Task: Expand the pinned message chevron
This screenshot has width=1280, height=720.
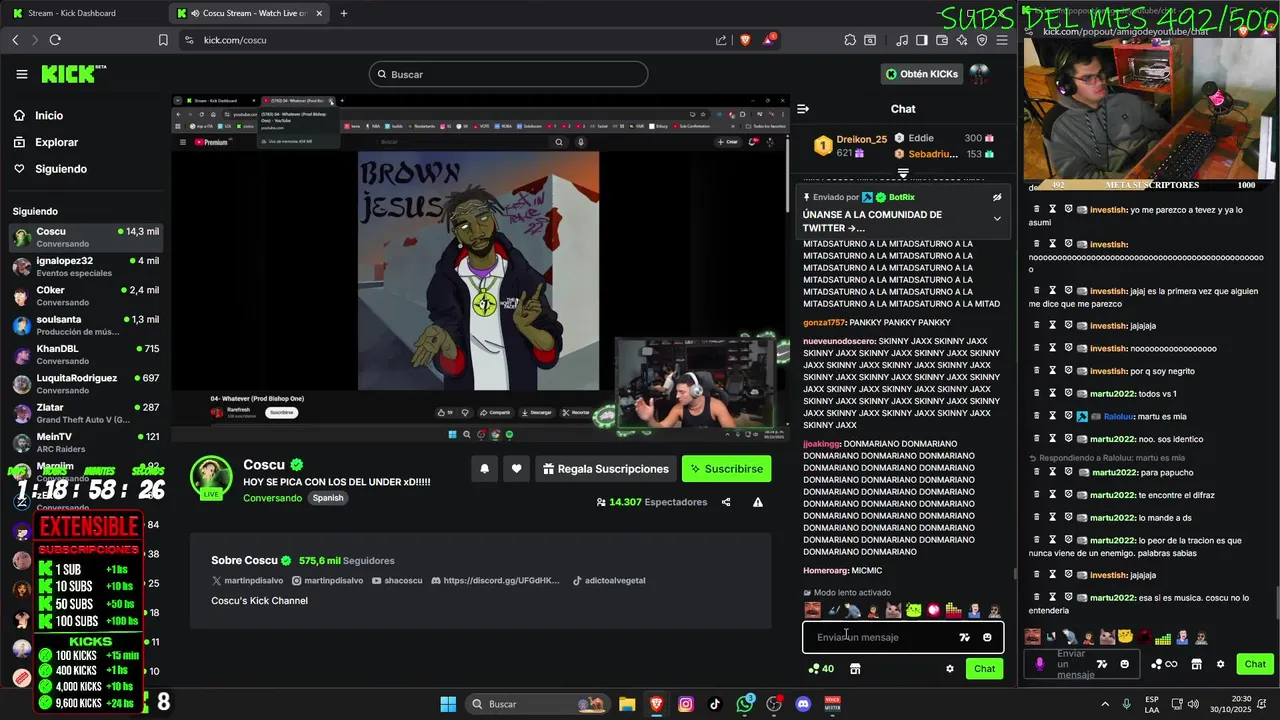Action: (x=997, y=219)
